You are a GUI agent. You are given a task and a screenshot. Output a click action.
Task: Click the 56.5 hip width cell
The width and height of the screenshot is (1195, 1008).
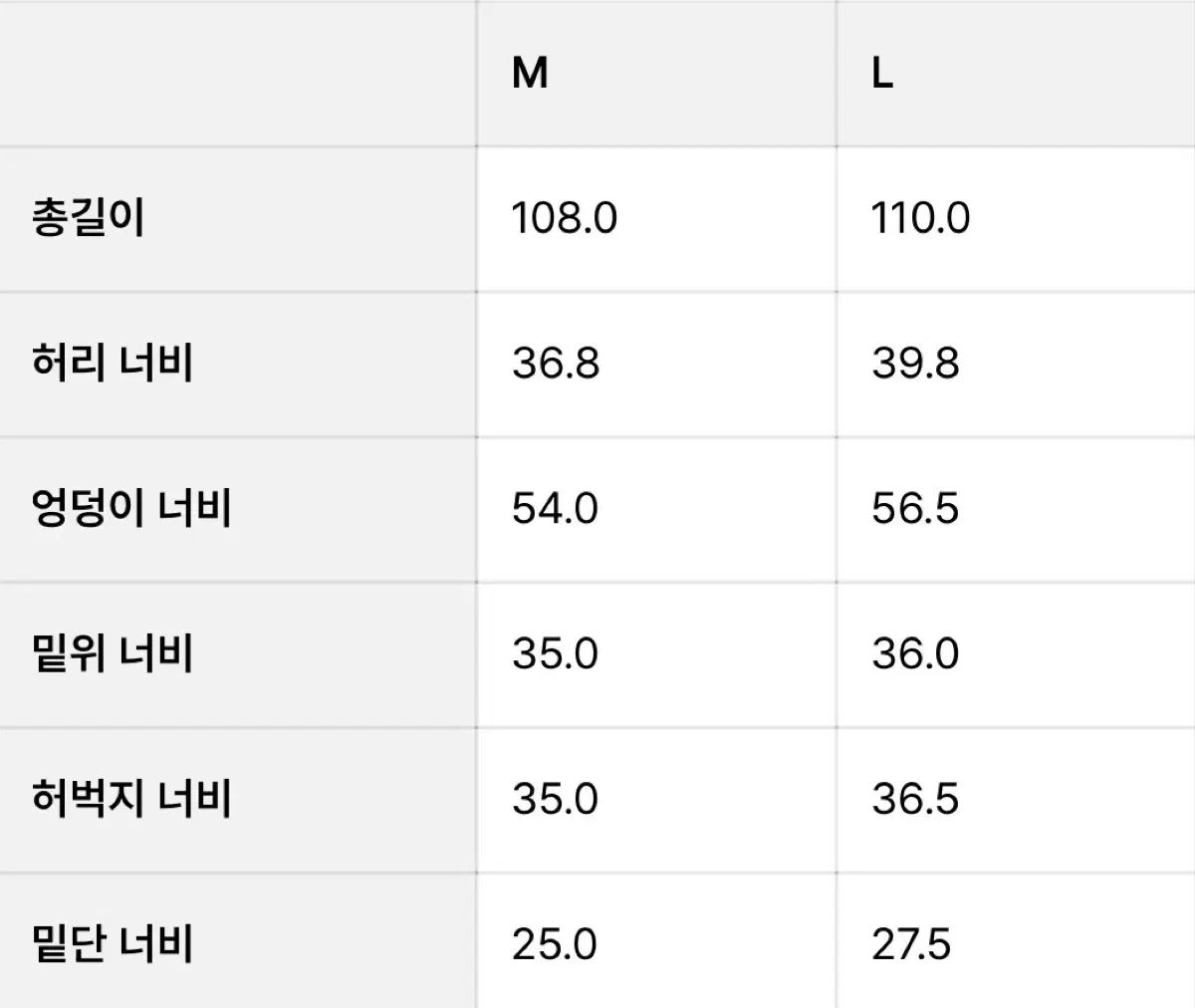915,508
